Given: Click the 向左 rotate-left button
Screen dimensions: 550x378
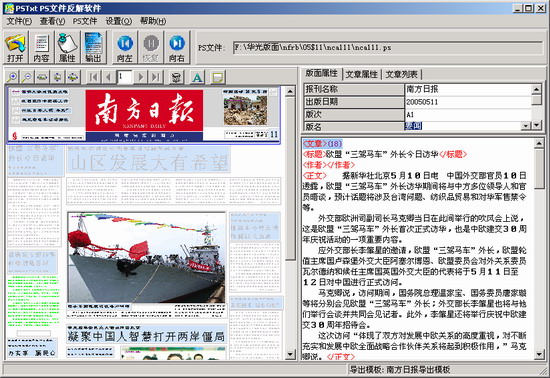Looking at the screenshot, I should (125, 47).
